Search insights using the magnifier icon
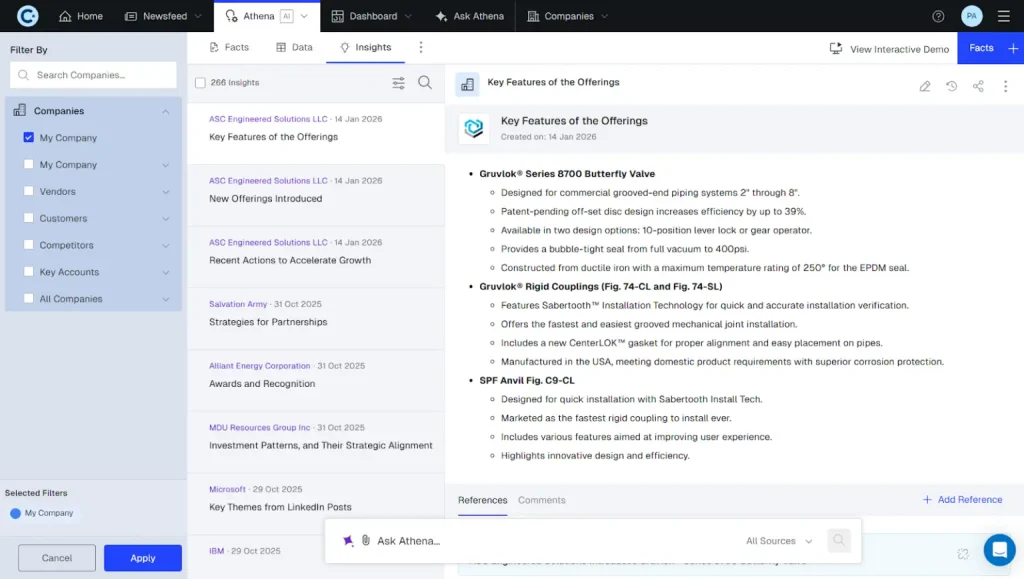 click(425, 83)
